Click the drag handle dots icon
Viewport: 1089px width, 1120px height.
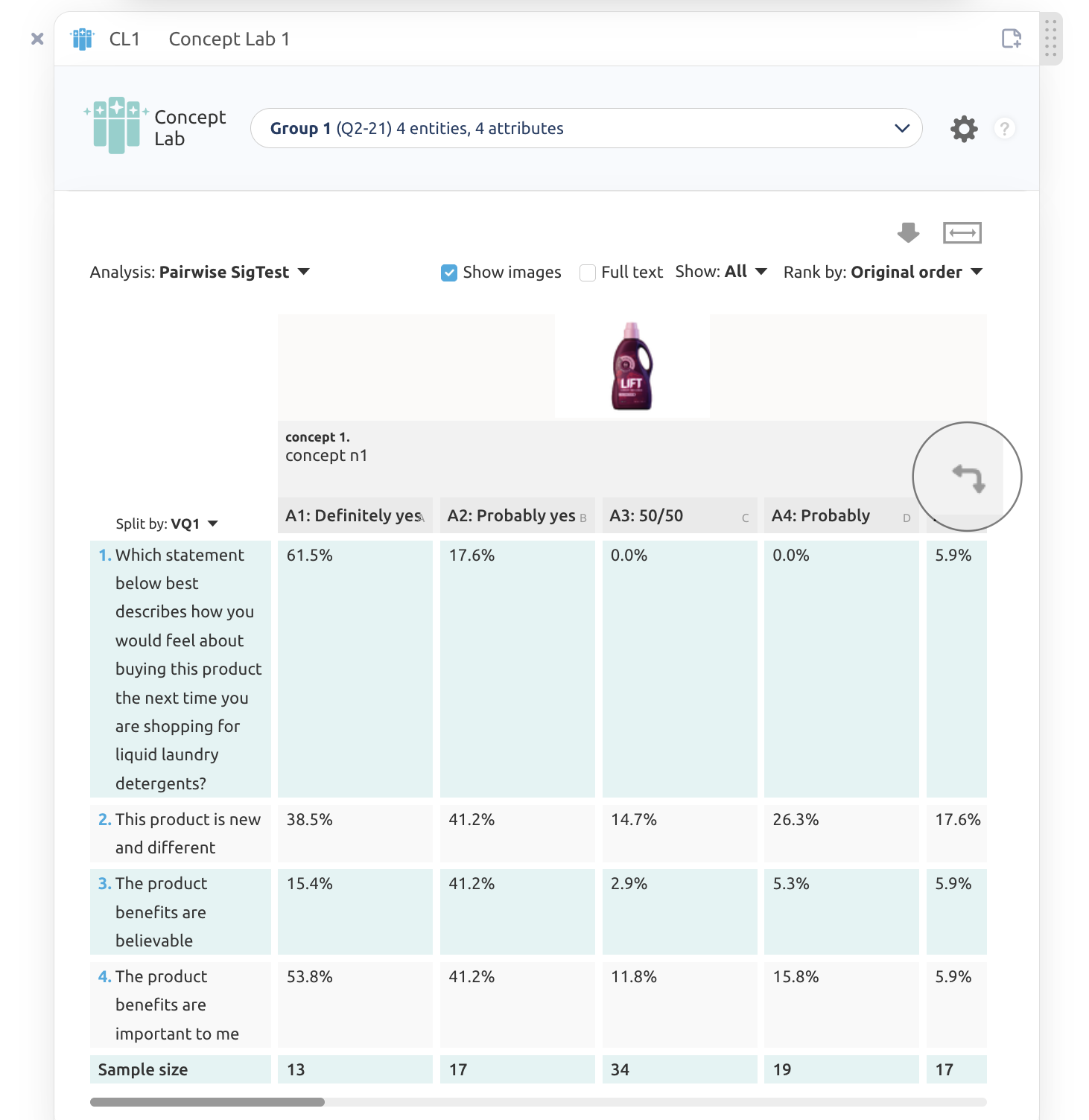[1050, 39]
